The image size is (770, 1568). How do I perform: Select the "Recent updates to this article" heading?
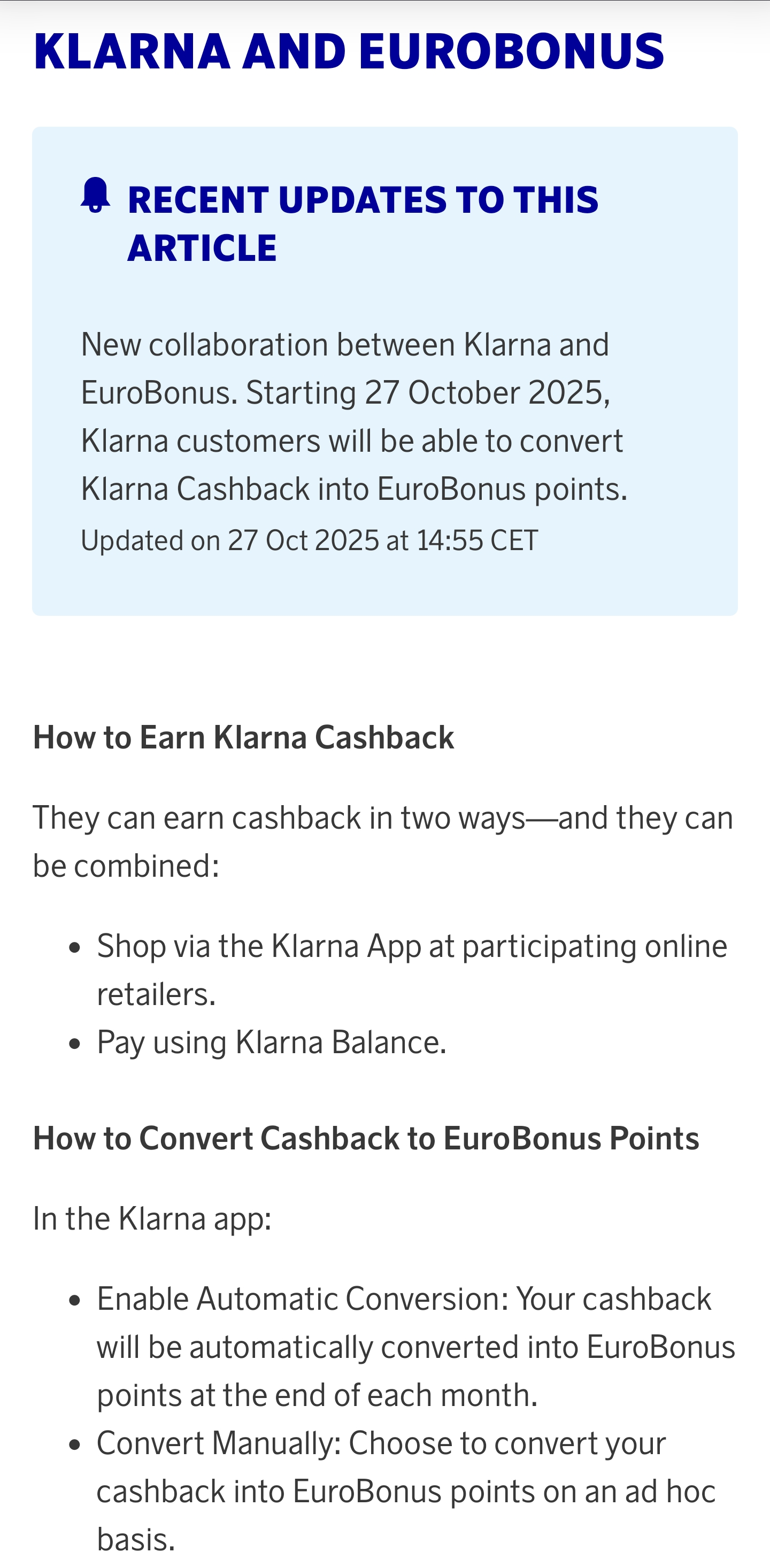pos(363,223)
